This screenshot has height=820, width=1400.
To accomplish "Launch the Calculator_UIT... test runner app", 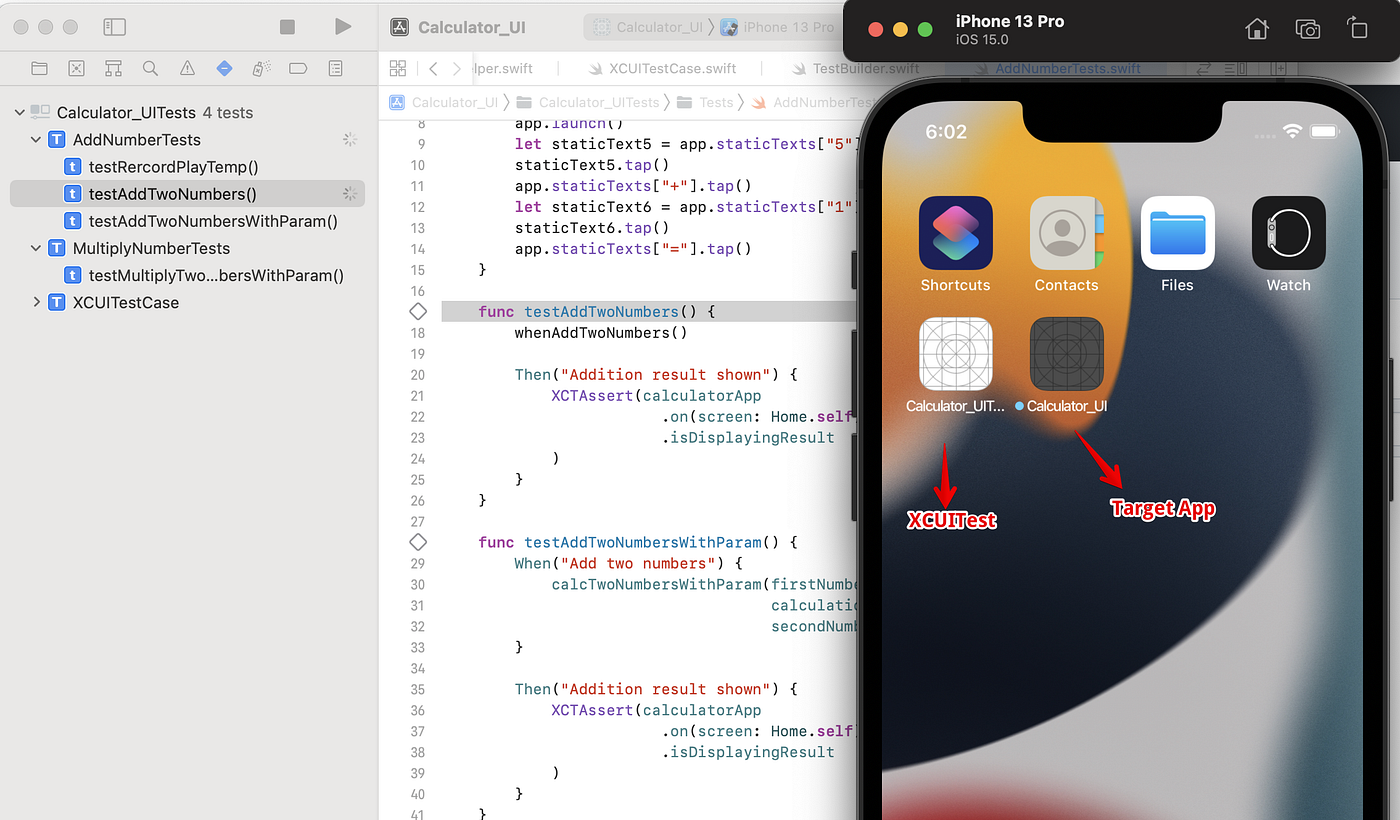I will 955,354.
